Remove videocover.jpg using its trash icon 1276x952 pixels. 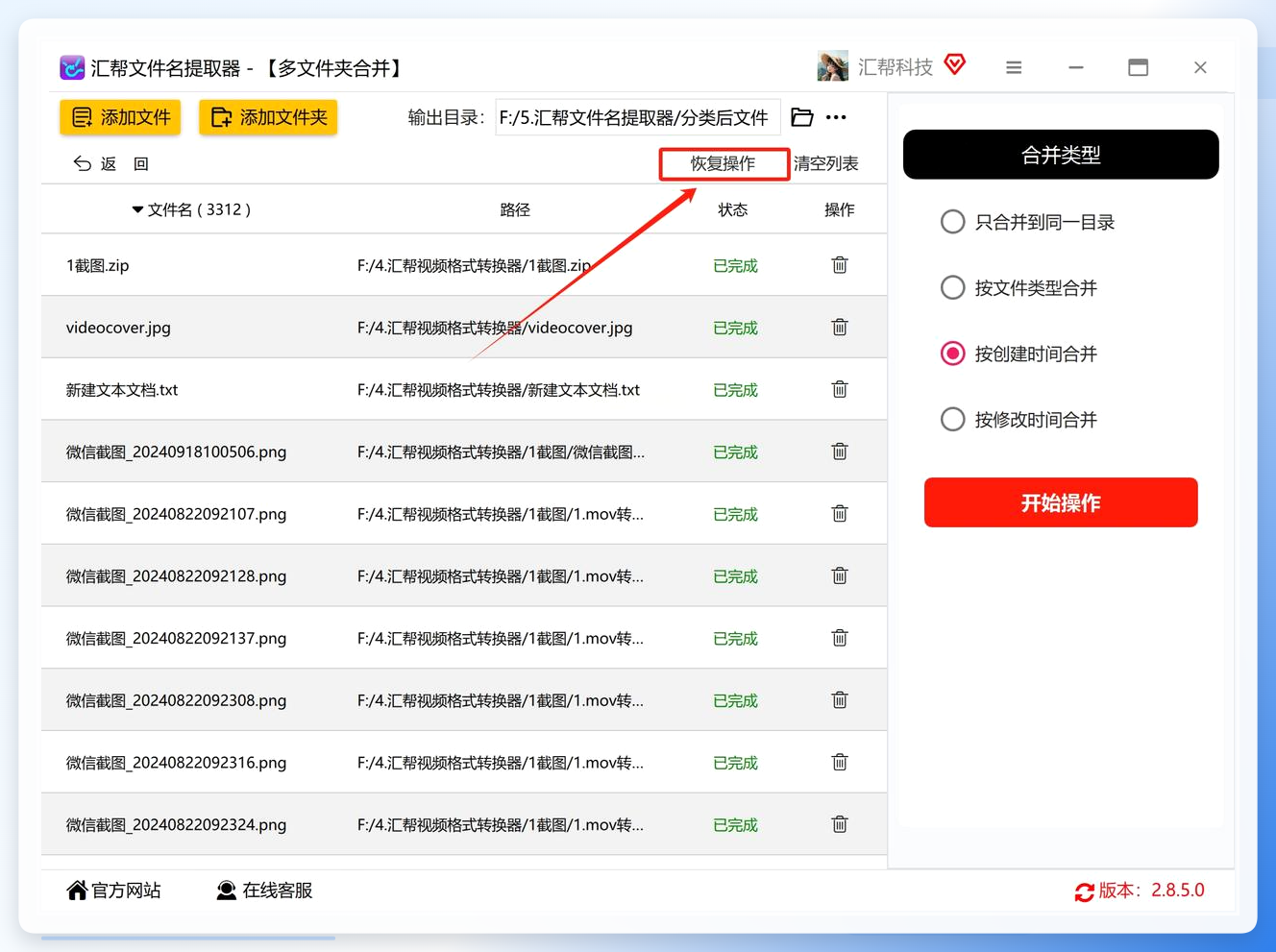point(840,328)
